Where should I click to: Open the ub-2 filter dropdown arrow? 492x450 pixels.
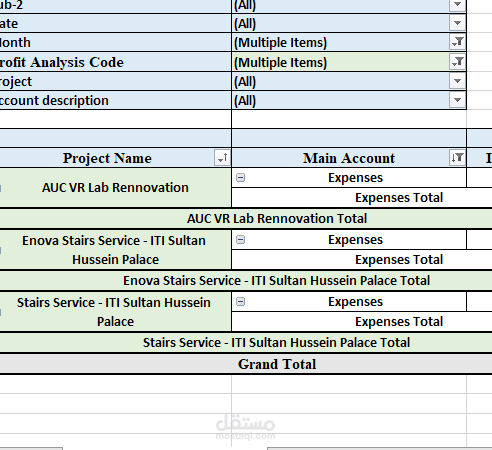(457, 5)
